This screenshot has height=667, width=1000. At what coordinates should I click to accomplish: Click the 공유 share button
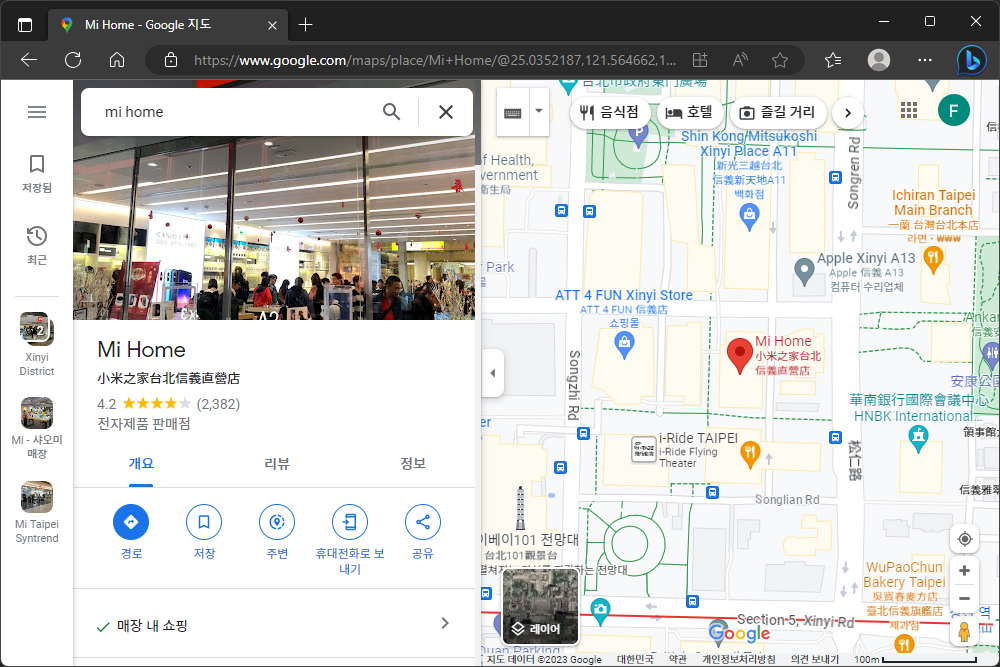click(x=423, y=522)
